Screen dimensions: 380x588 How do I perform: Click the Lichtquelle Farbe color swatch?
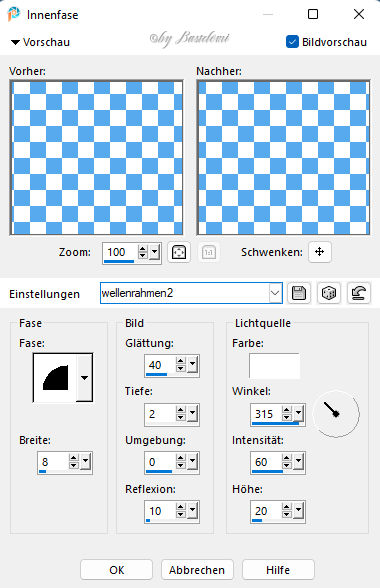tap(274, 366)
